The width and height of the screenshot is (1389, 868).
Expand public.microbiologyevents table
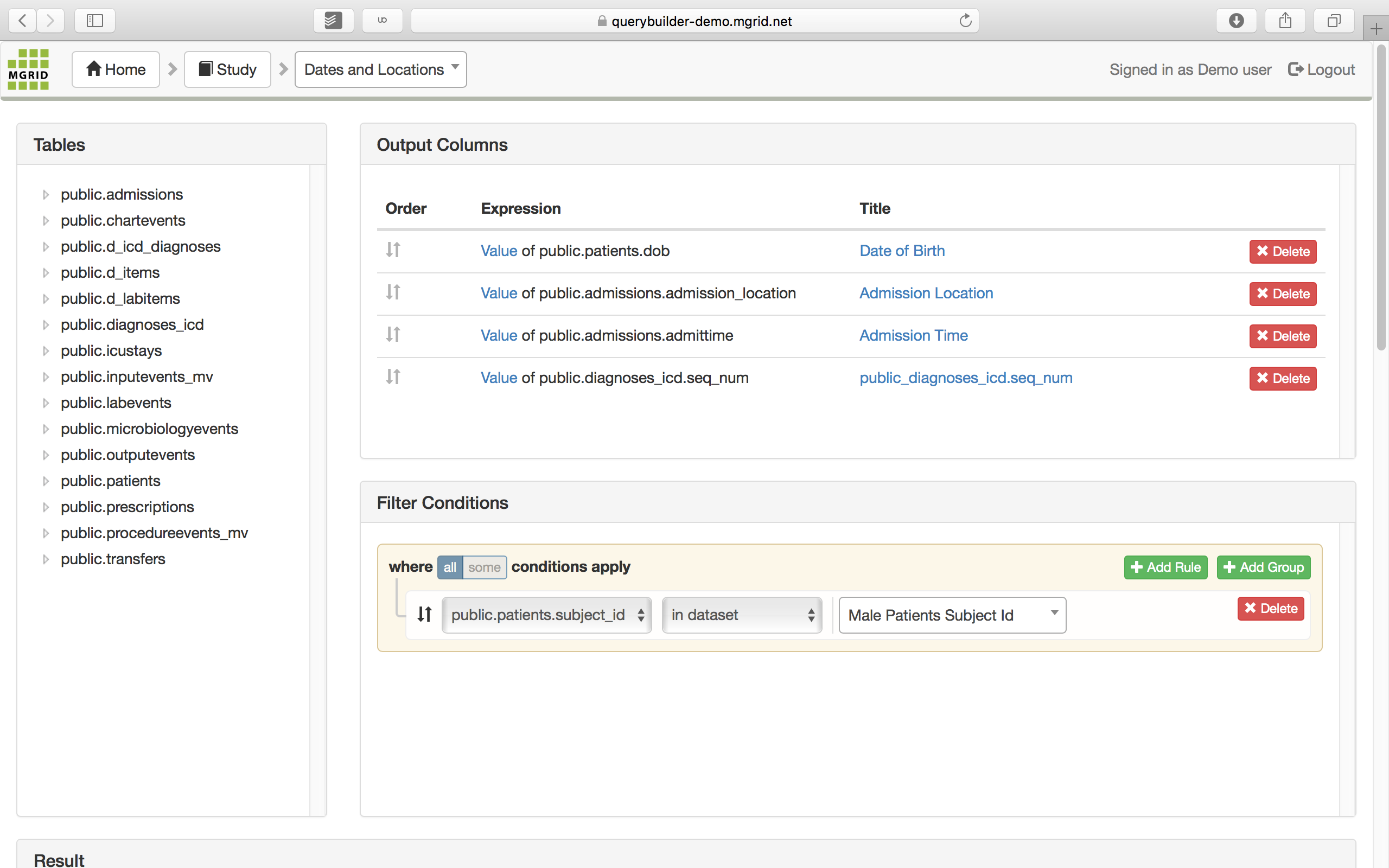point(46,429)
